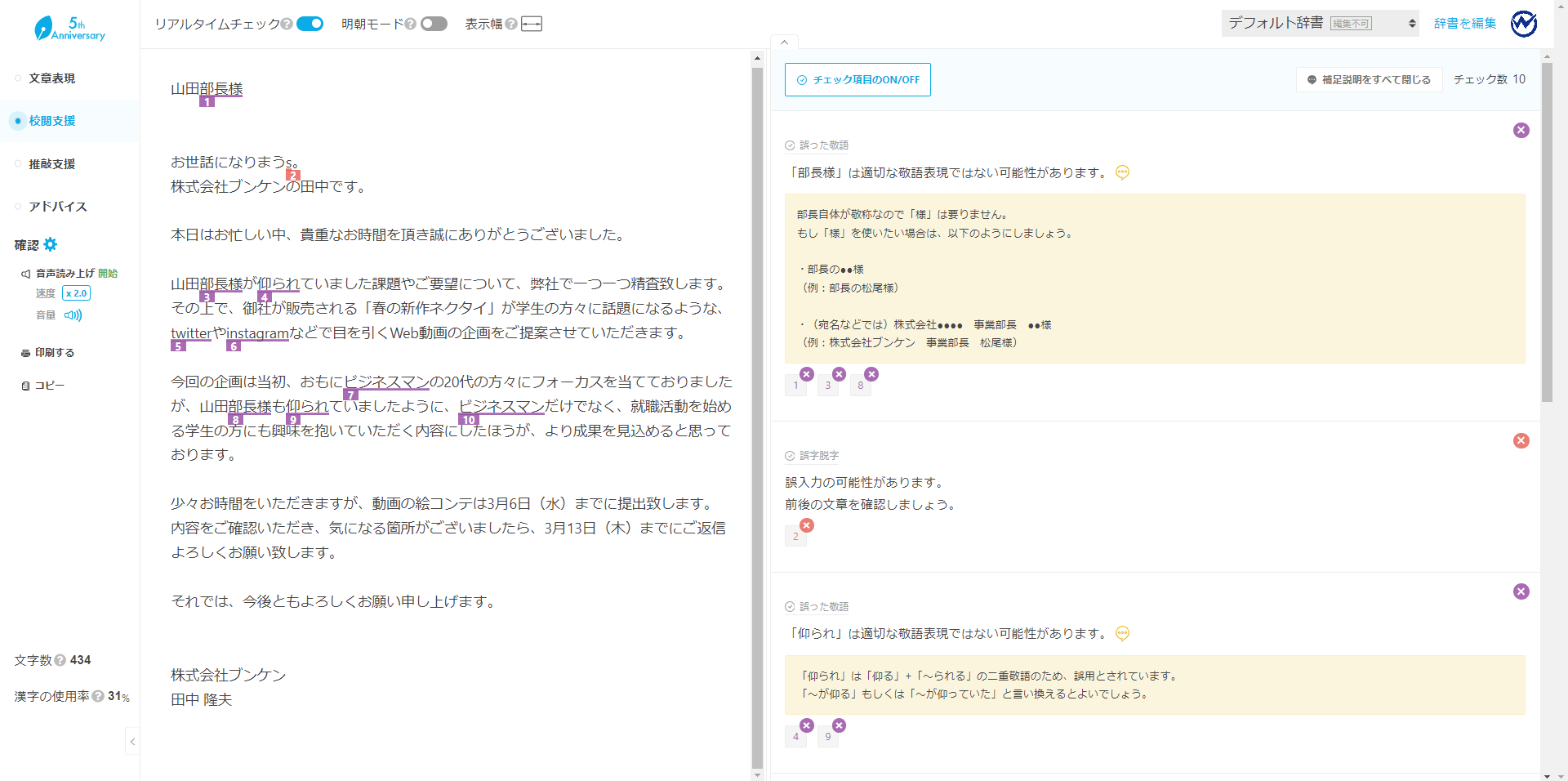Switch to the 文章表現 menu item

(52, 78)
